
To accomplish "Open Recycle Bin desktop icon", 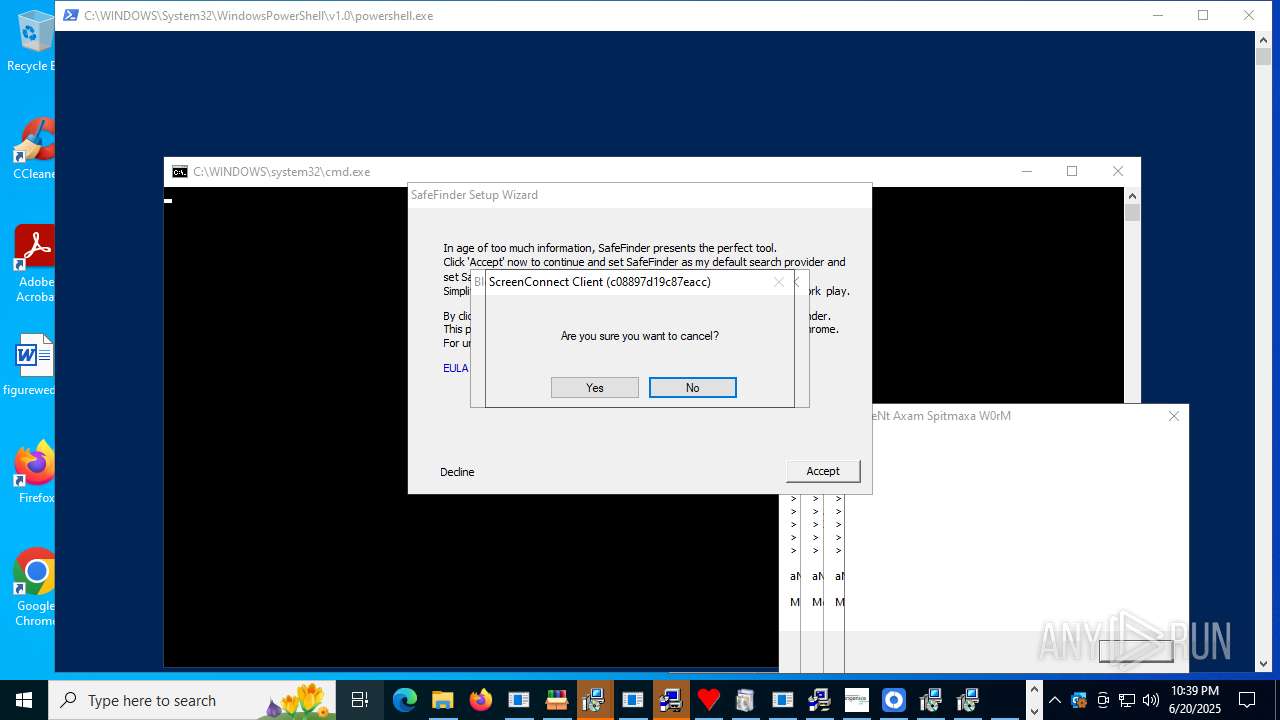I will click(x=33, y=42).
